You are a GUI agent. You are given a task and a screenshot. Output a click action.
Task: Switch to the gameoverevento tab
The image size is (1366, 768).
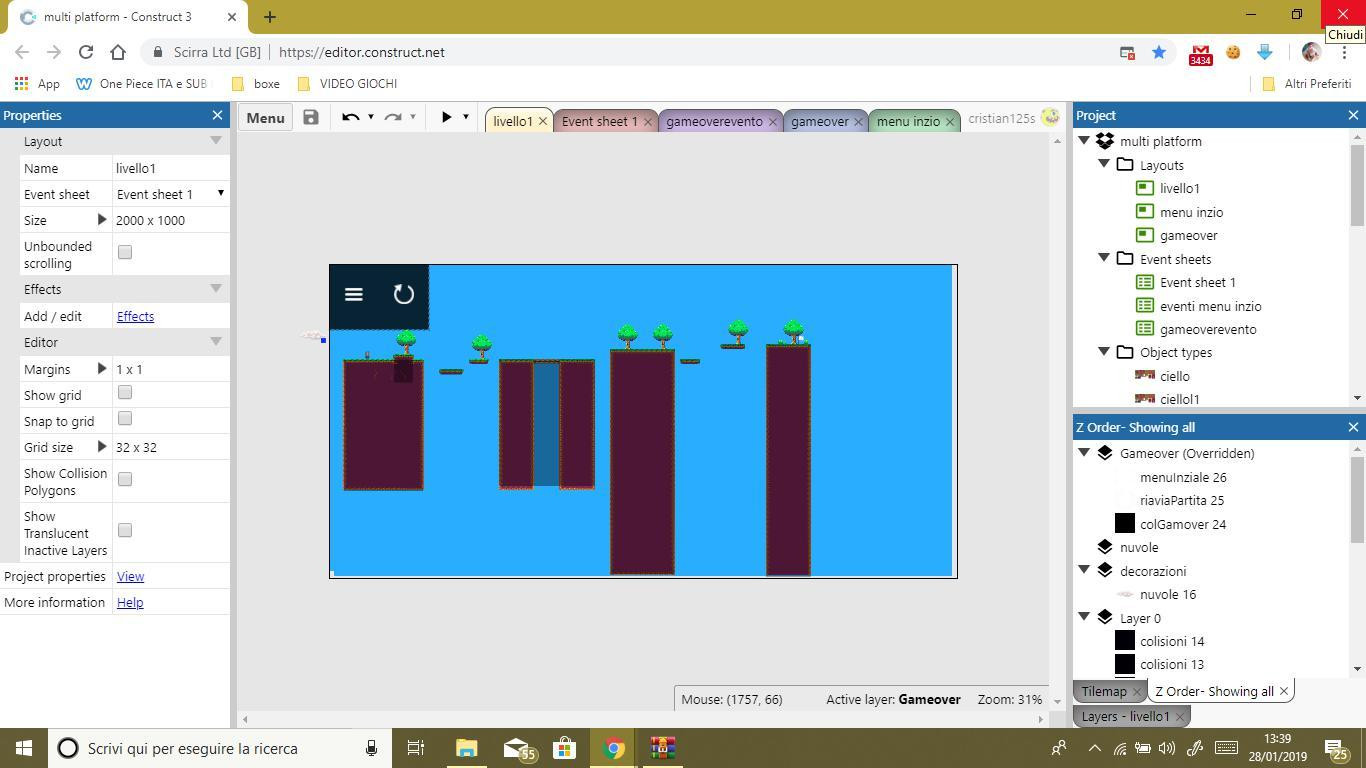point(714,121)
